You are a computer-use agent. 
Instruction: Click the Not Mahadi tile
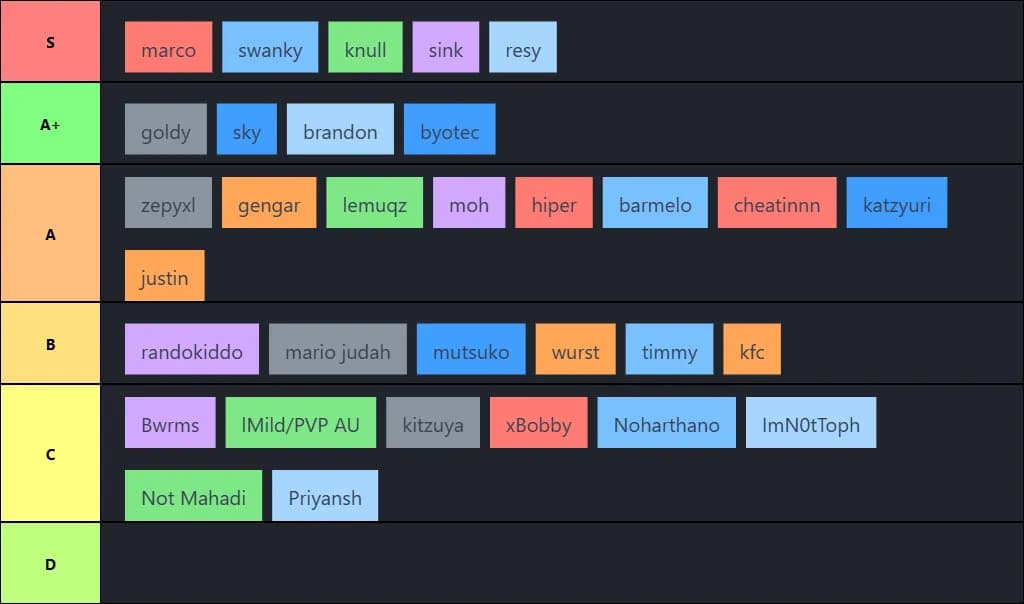click(x=193, y=496)
